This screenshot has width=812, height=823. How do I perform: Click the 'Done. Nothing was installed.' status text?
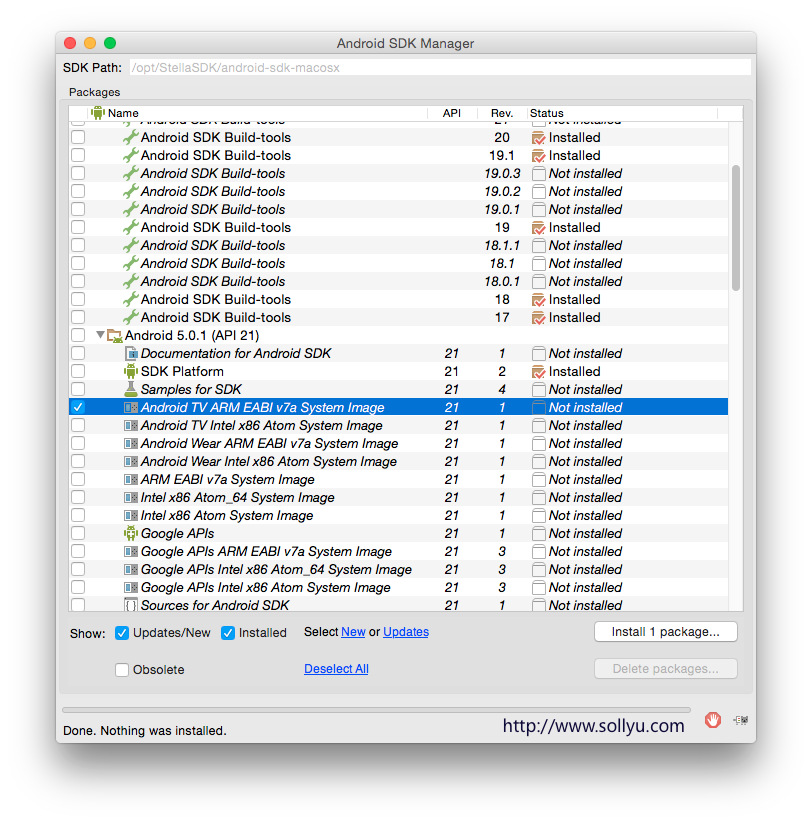(x=145, y=731)
